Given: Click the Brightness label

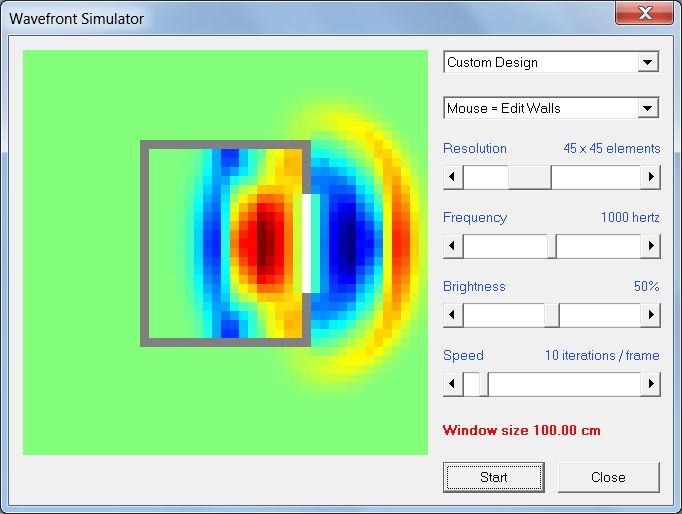Looking at the screenshot, I should 474,286.
